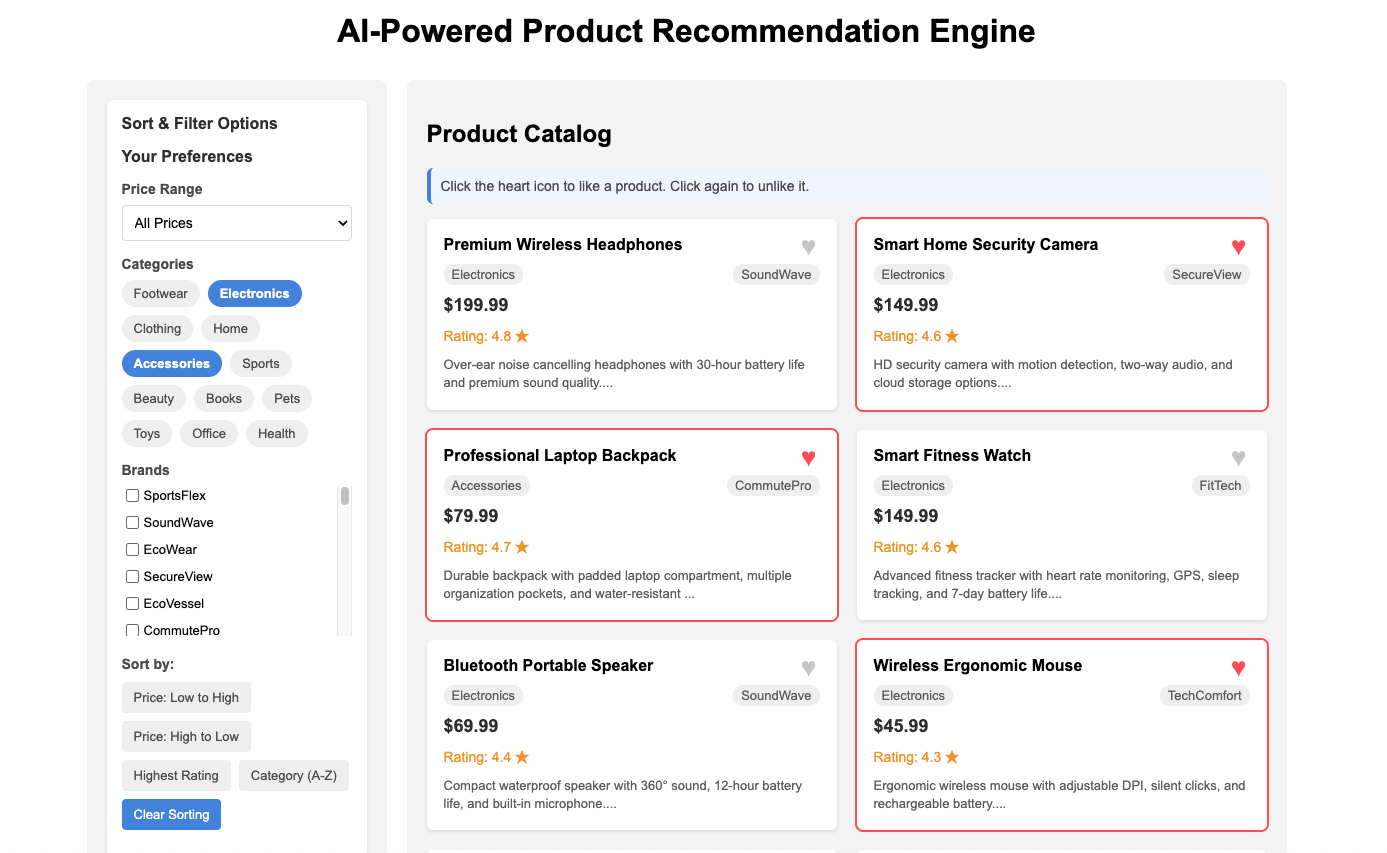The image size is (1387, 853).
Task: Click Rating: 4.4 on speaker card
Action: tap(486, 757)
